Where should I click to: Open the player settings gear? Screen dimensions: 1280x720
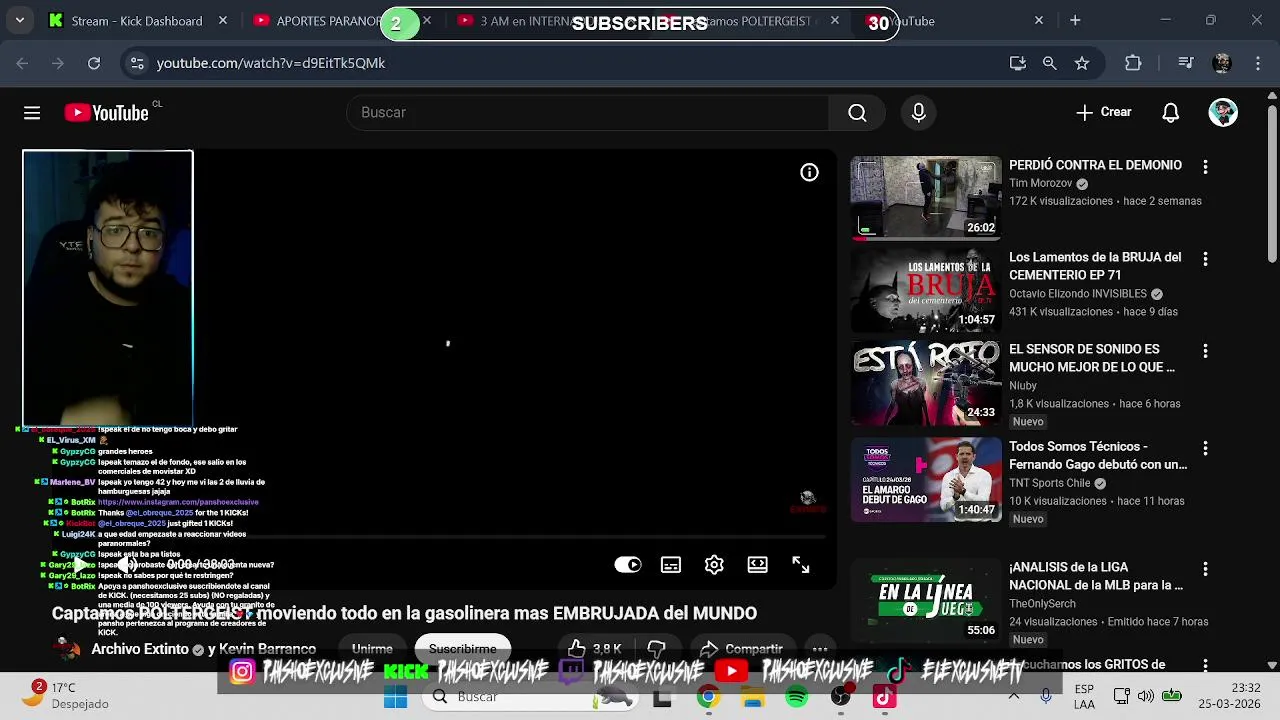(714, 565)
